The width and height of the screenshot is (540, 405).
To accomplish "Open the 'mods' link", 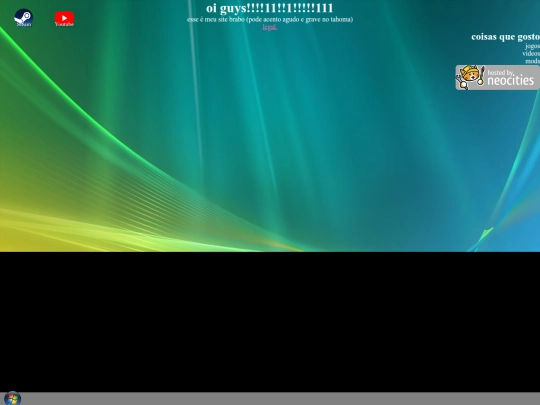I will click(532, 61).
